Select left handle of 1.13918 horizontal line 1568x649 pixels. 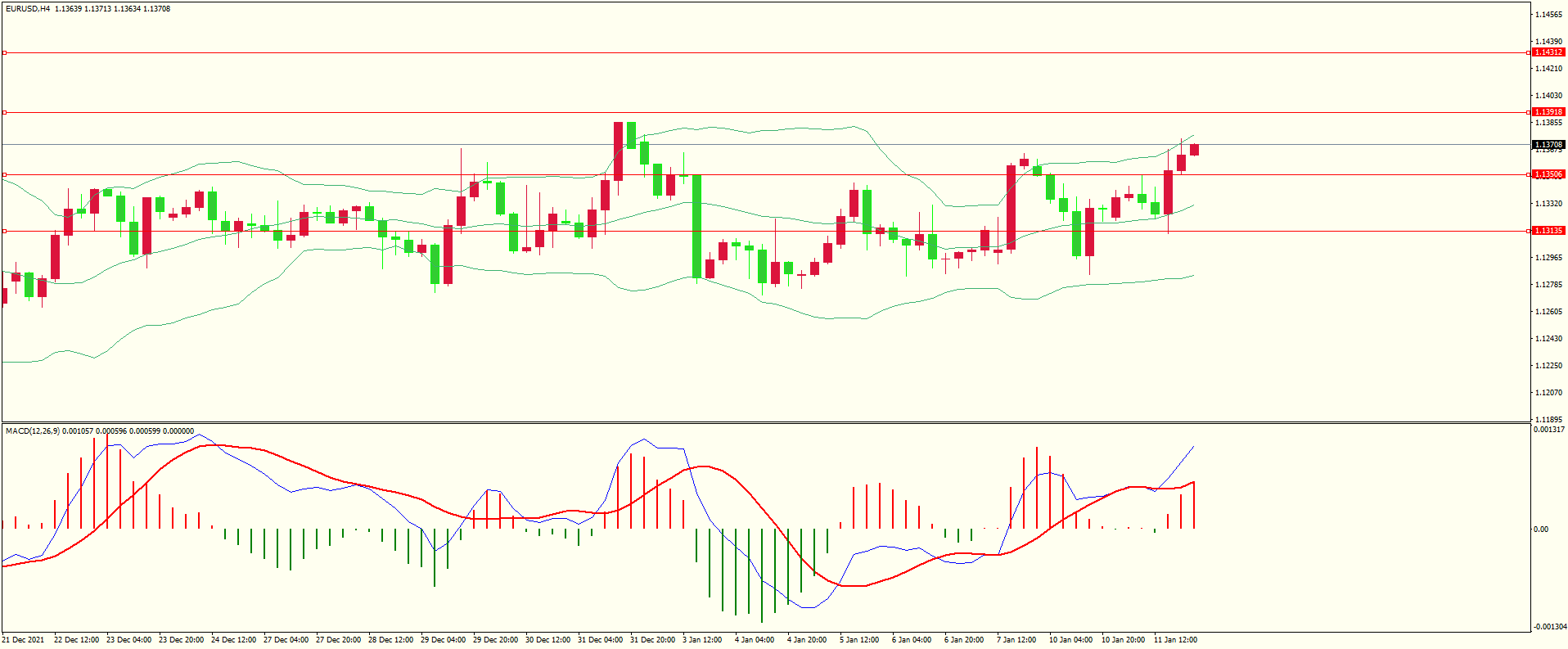[x=4, y=112]
